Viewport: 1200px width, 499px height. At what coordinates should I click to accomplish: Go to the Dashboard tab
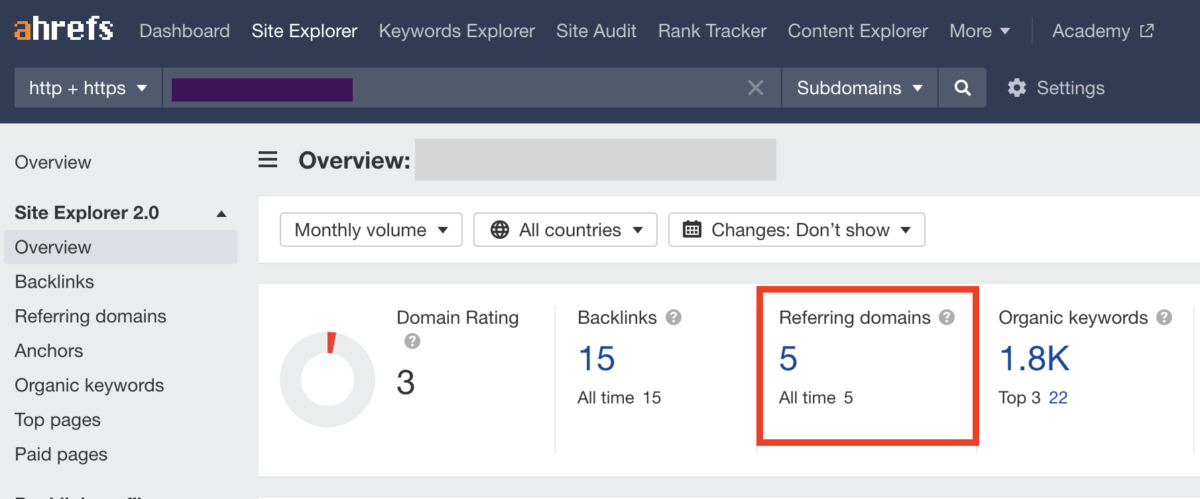coord(185,31)
